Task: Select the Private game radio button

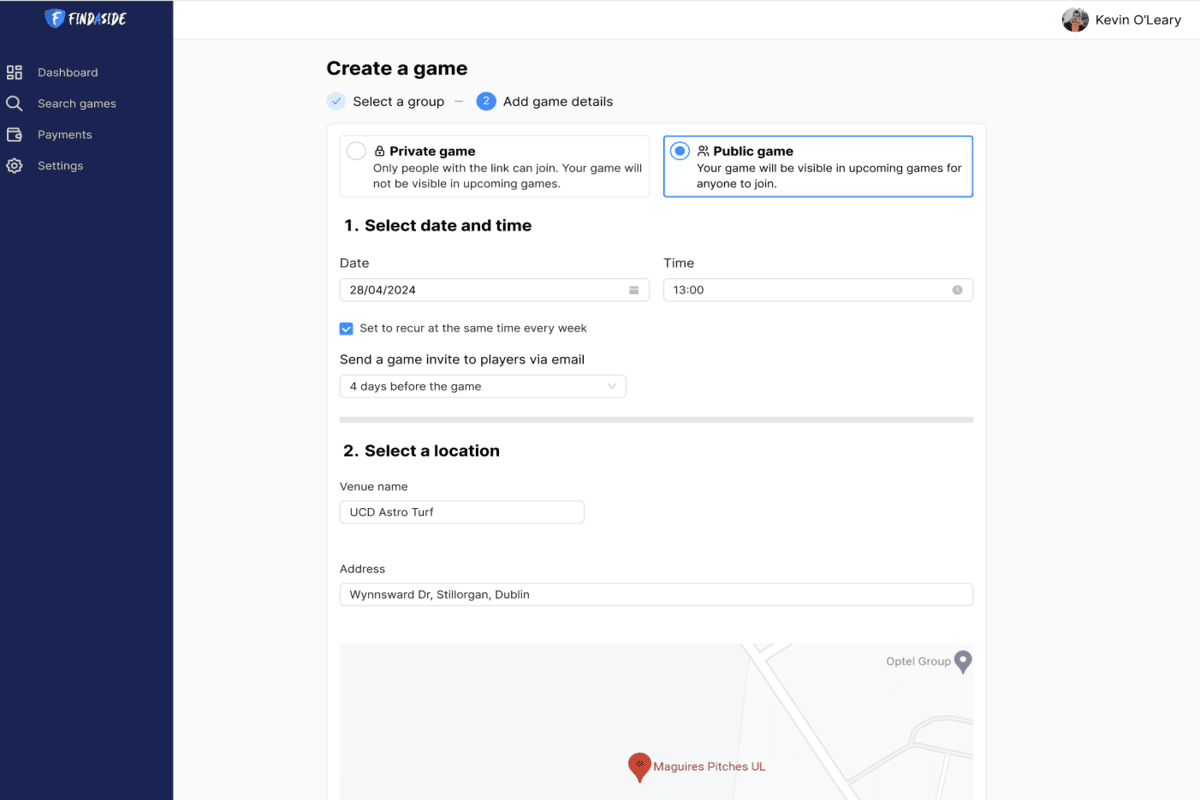Action: (x=356, y=151)
